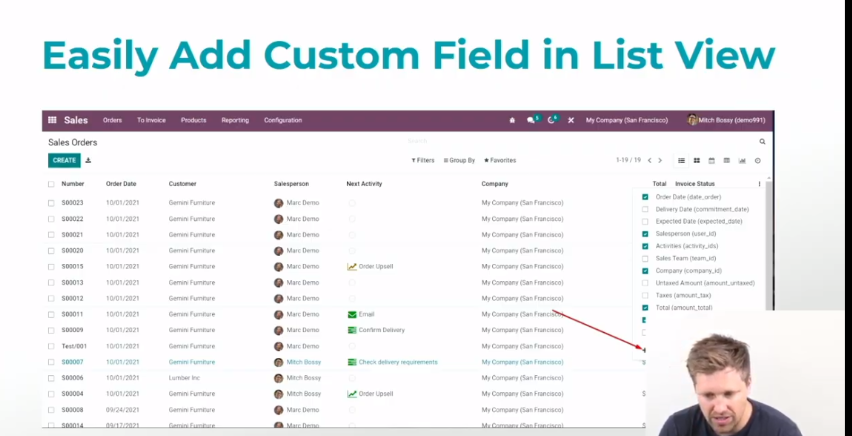Open the Configuration menu
The height and width of the screenshot is (436, 852).
coord(283,120)
